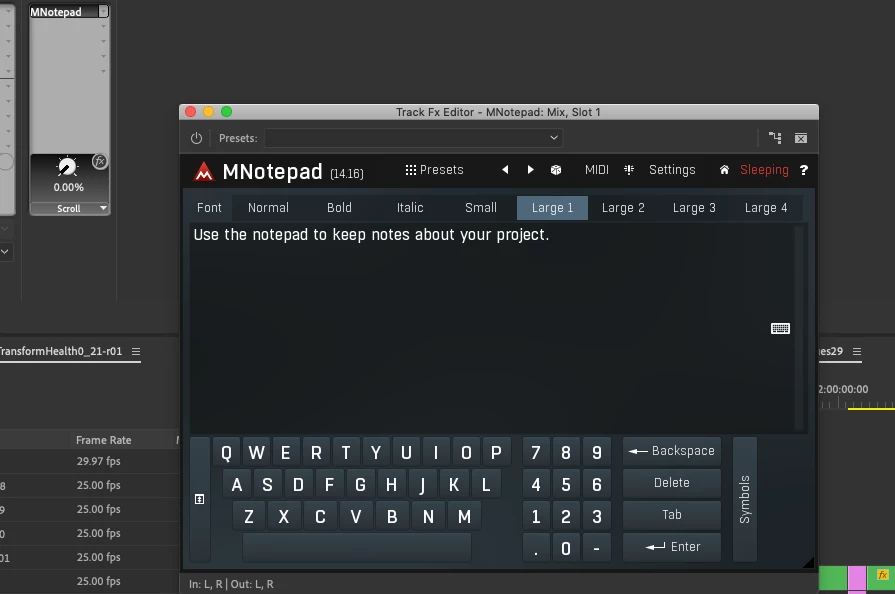Screen dimensions: 895x594
Task: Click the fx icon on mixer track
Action: click(x=100, y=161)
